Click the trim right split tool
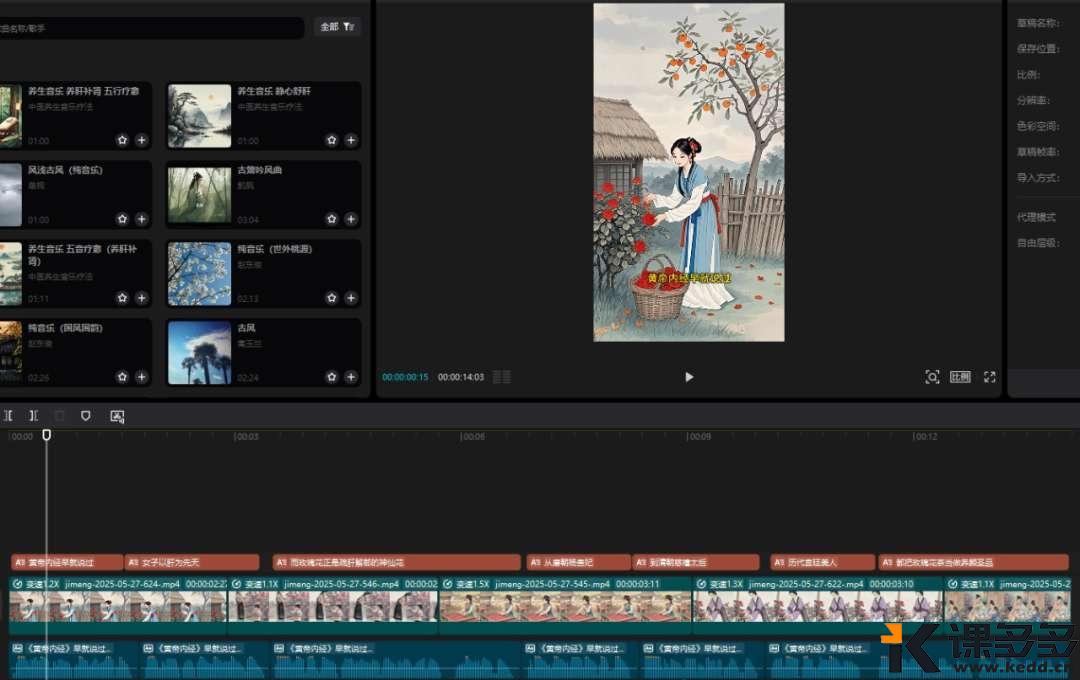The height and width of the screenshot is (680, 1080). coord(33,415)
